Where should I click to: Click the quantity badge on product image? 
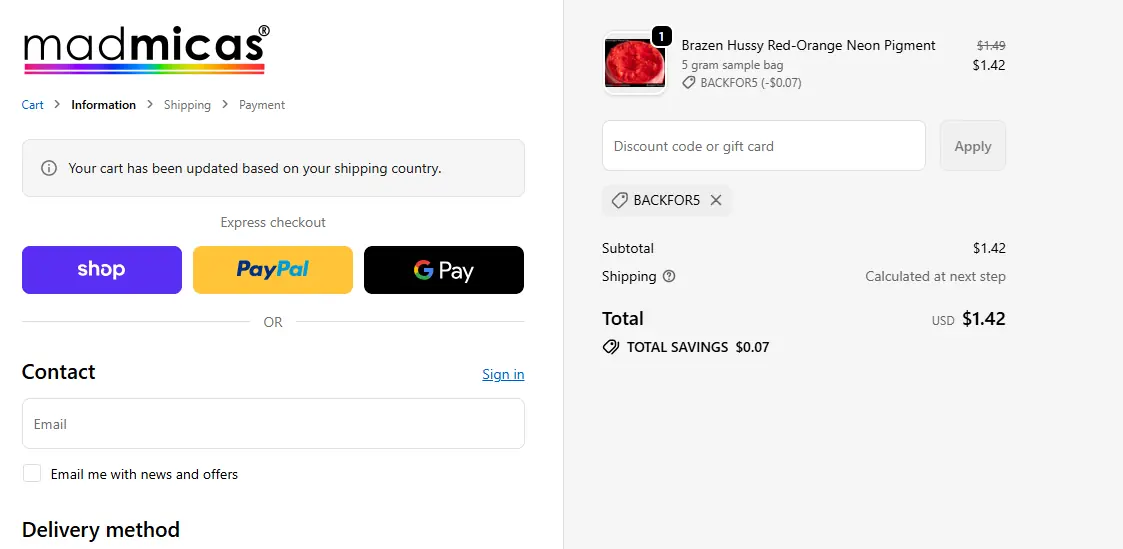click(660, 36)
